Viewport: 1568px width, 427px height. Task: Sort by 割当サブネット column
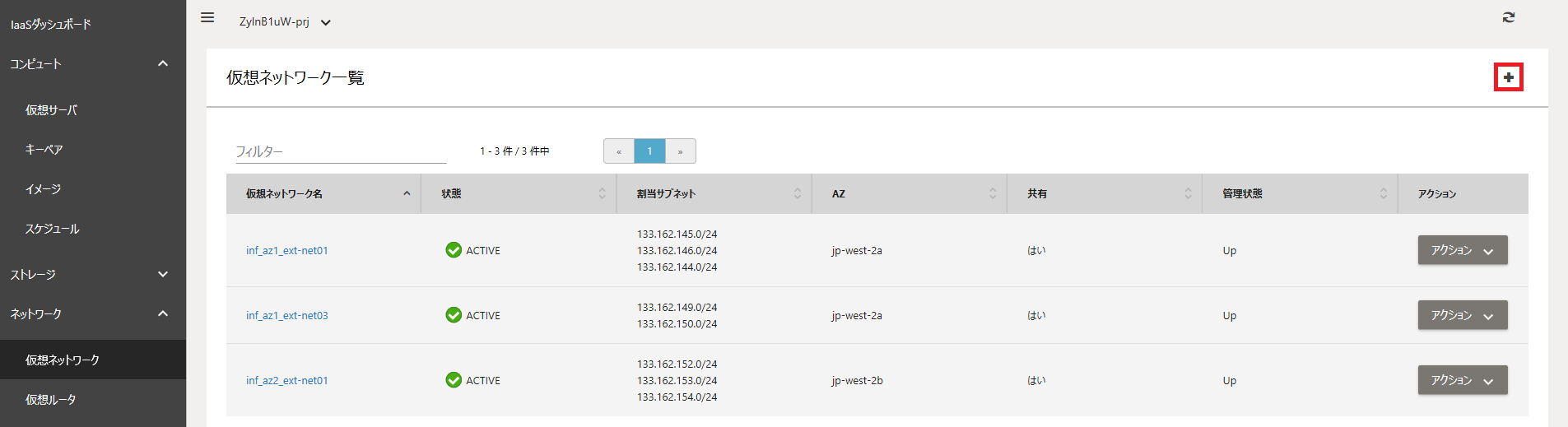tap(714, 194)
